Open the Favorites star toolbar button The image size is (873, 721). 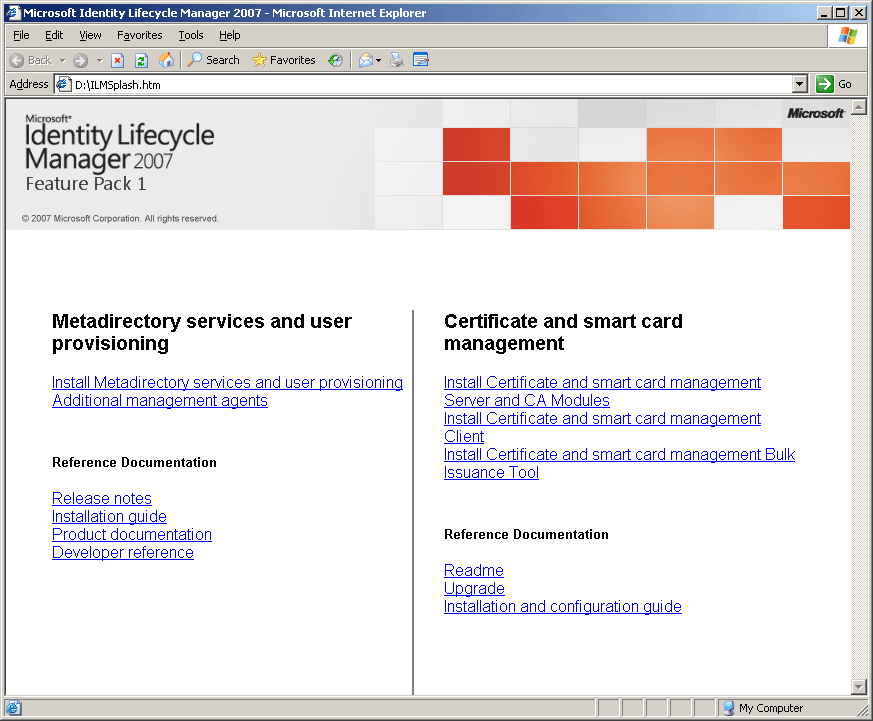click(x=284, y=60)
